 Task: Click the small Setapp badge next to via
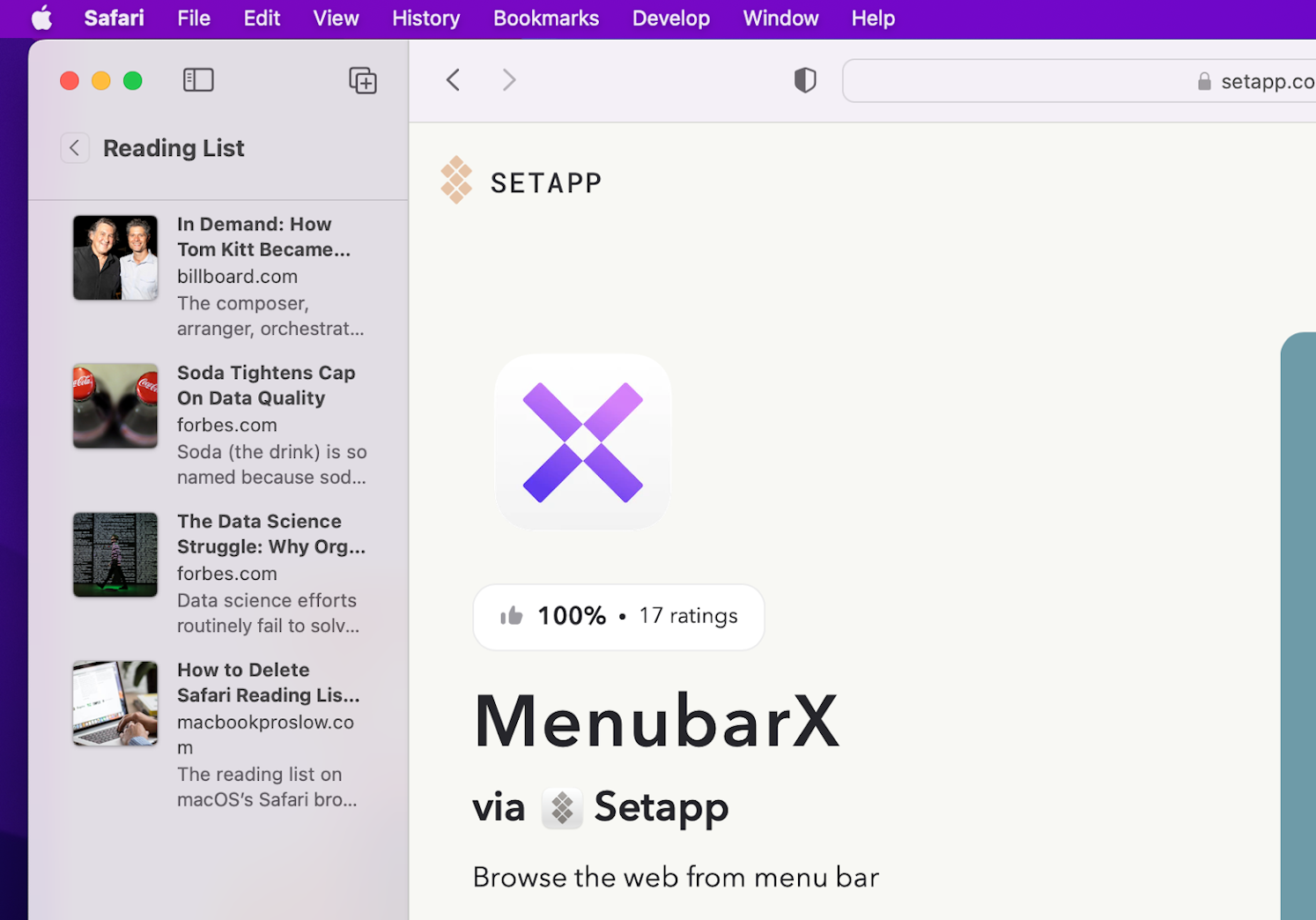coord(562,807)
